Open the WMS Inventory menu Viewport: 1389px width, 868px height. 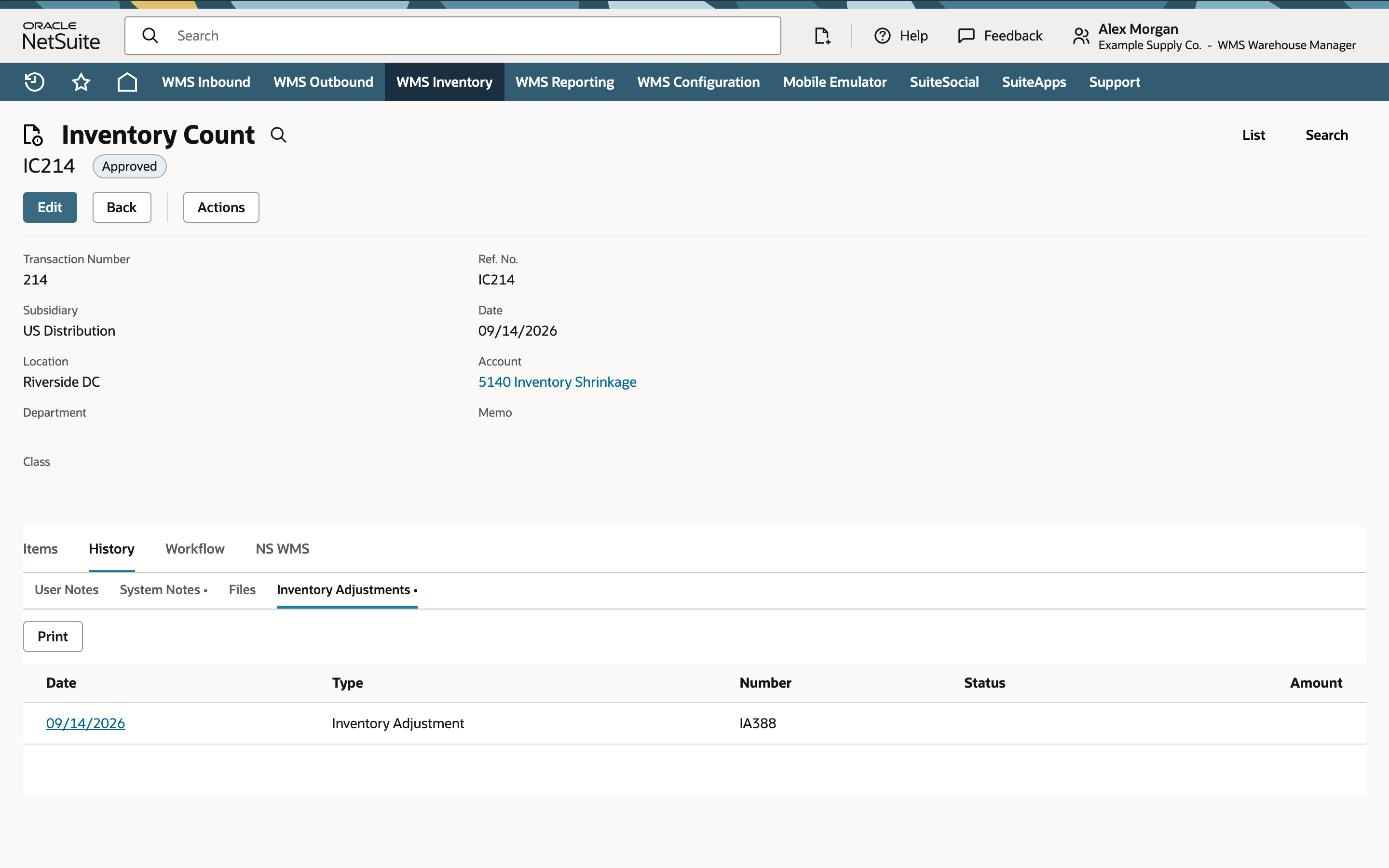[x=444, y=82]
